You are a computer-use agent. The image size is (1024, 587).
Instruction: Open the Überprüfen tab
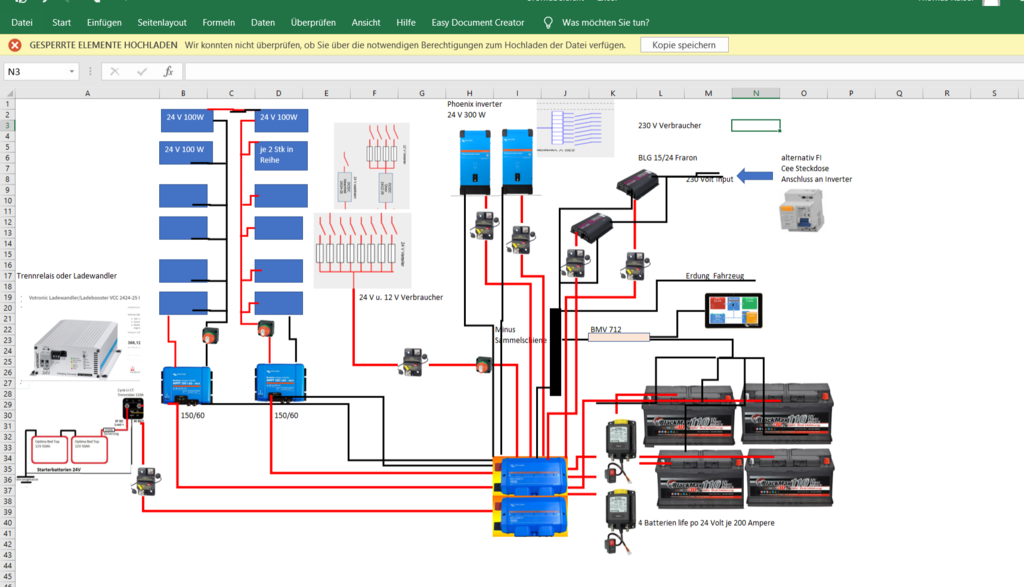313,22
